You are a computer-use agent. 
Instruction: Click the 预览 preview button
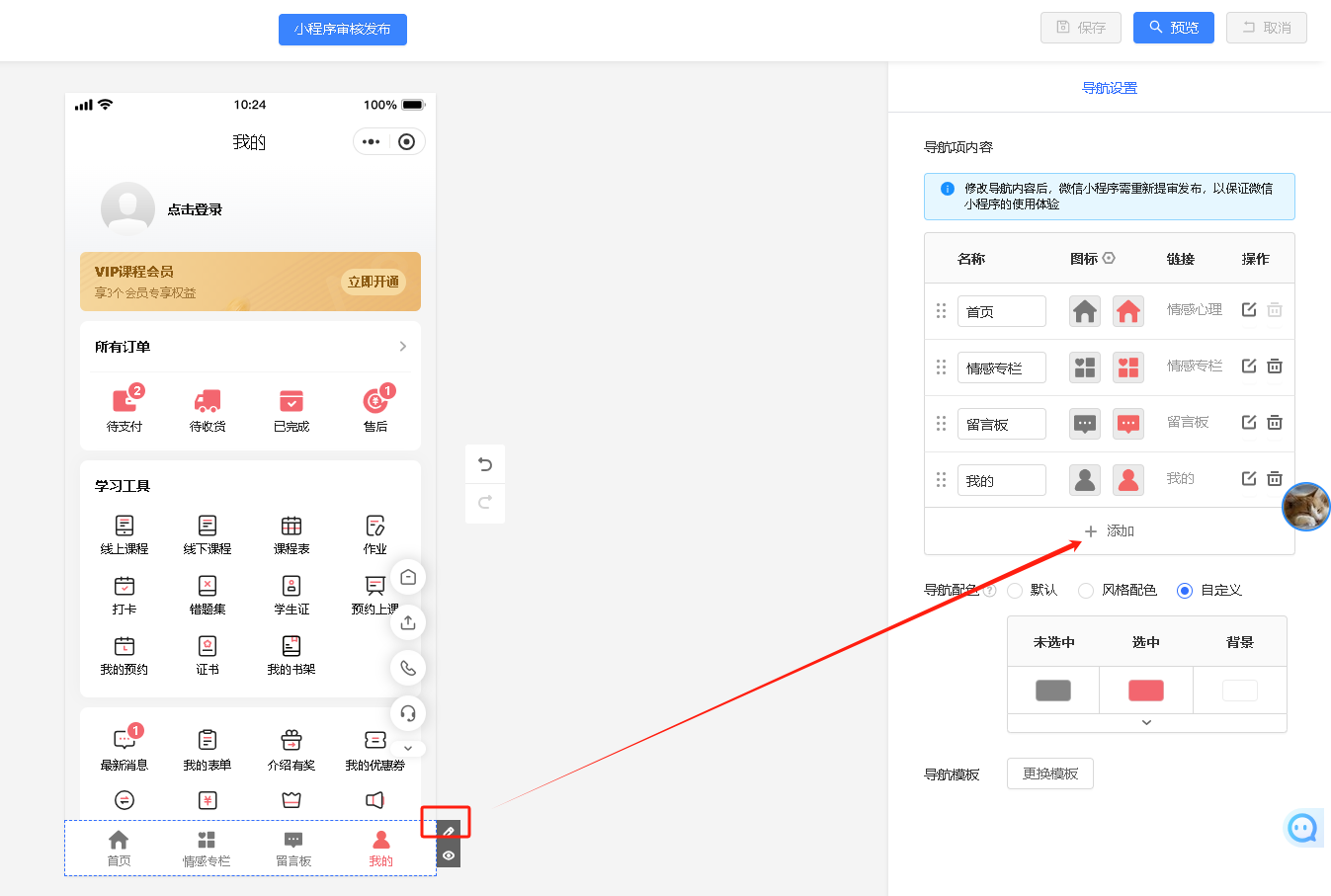tap(1174, 28)
